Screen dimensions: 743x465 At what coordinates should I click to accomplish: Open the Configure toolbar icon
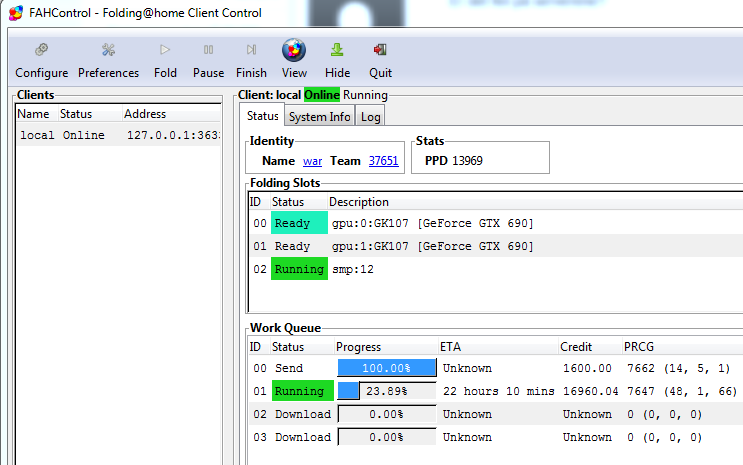tap(42, 50)
